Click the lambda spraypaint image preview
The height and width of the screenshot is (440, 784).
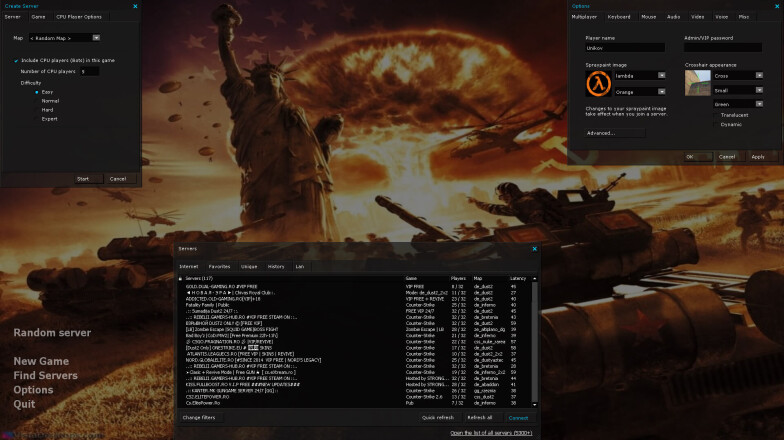click(598, 84)
